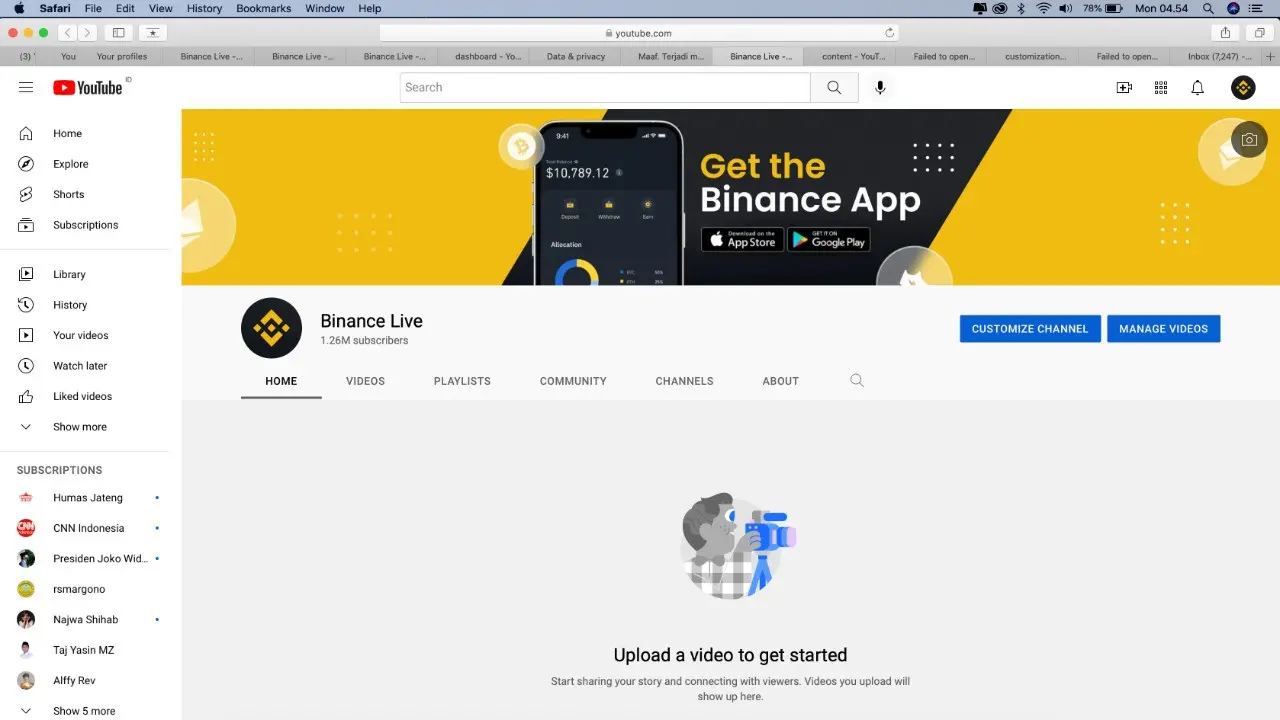The width and height of the screenshot is (1280, 720).
Task: Open the Bookmarks menu in the menu bar
Action: [x=264, y=8]
